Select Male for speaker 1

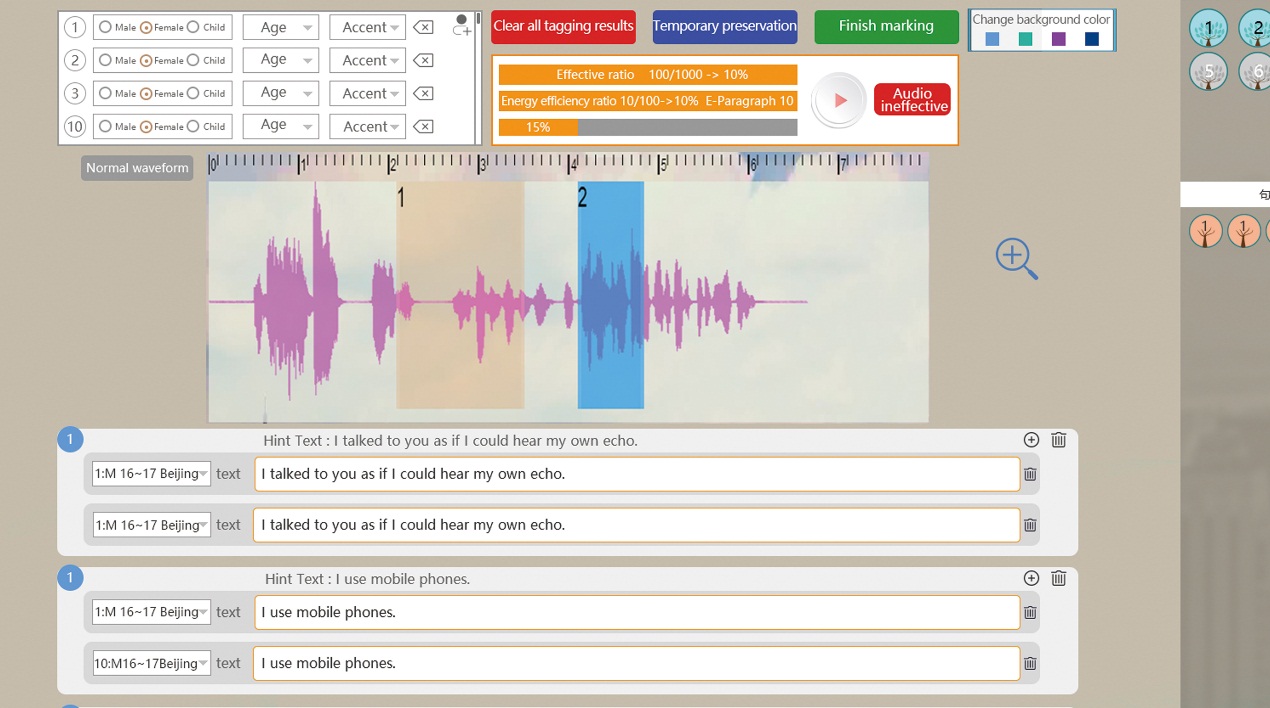(105, 27)
